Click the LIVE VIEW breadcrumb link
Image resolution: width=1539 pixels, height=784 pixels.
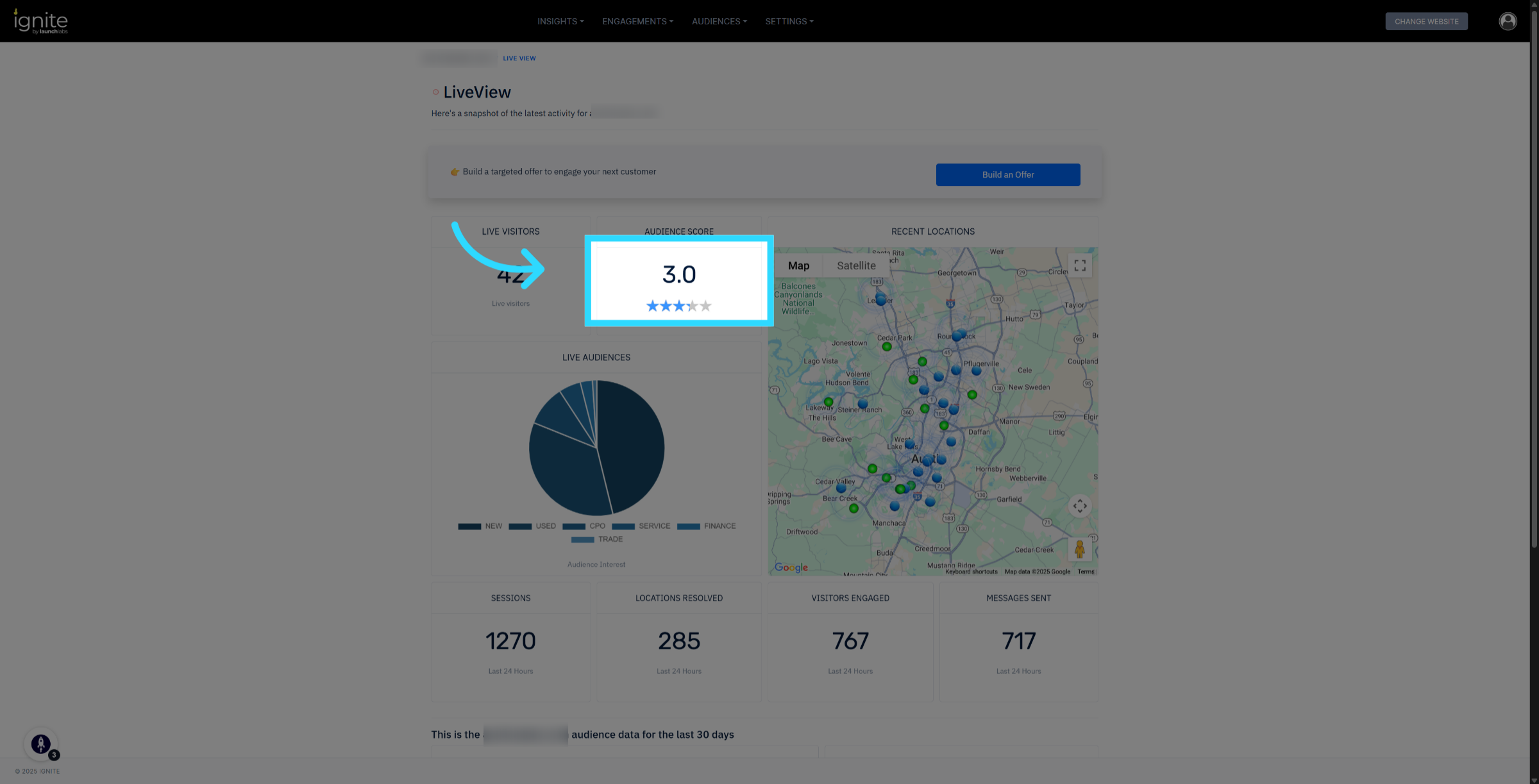pos(519,58)
